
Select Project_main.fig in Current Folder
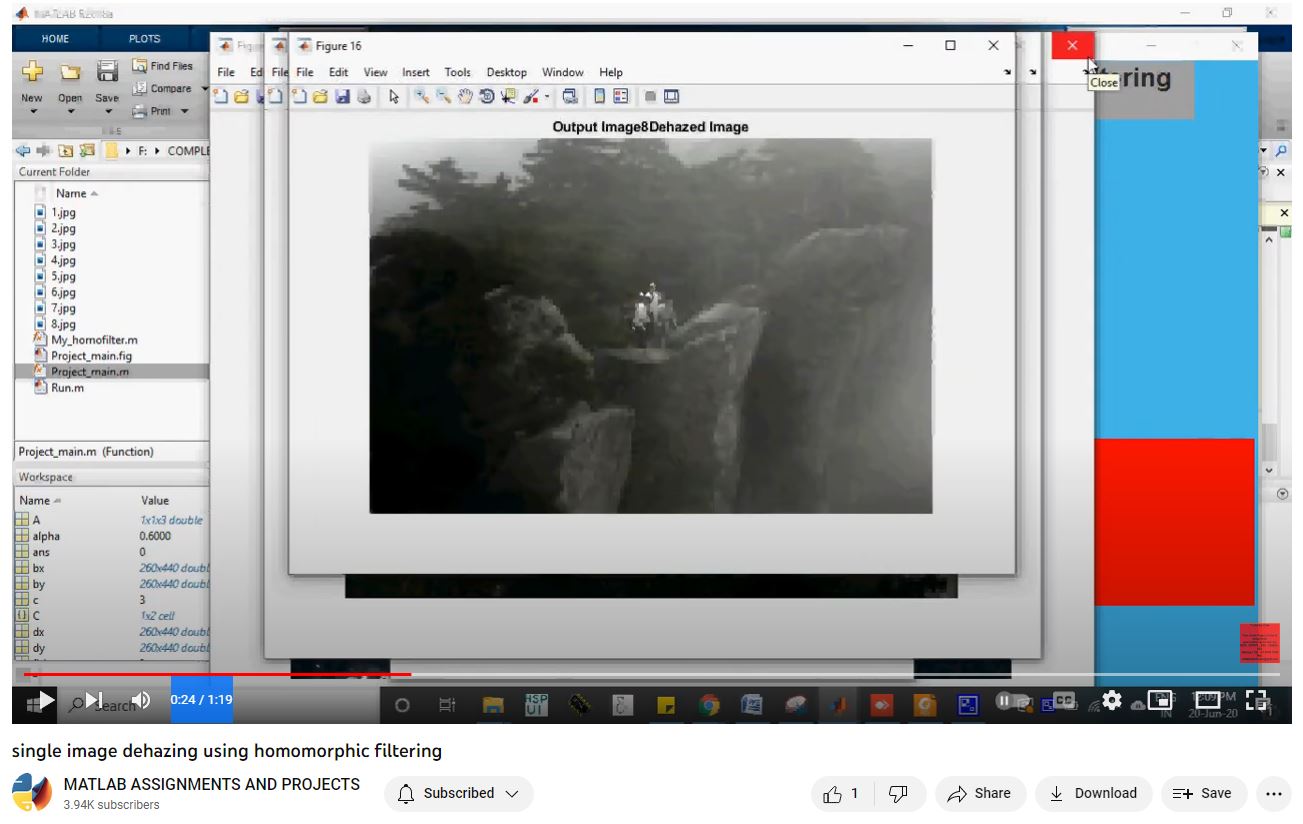click(x=91, y=356)
